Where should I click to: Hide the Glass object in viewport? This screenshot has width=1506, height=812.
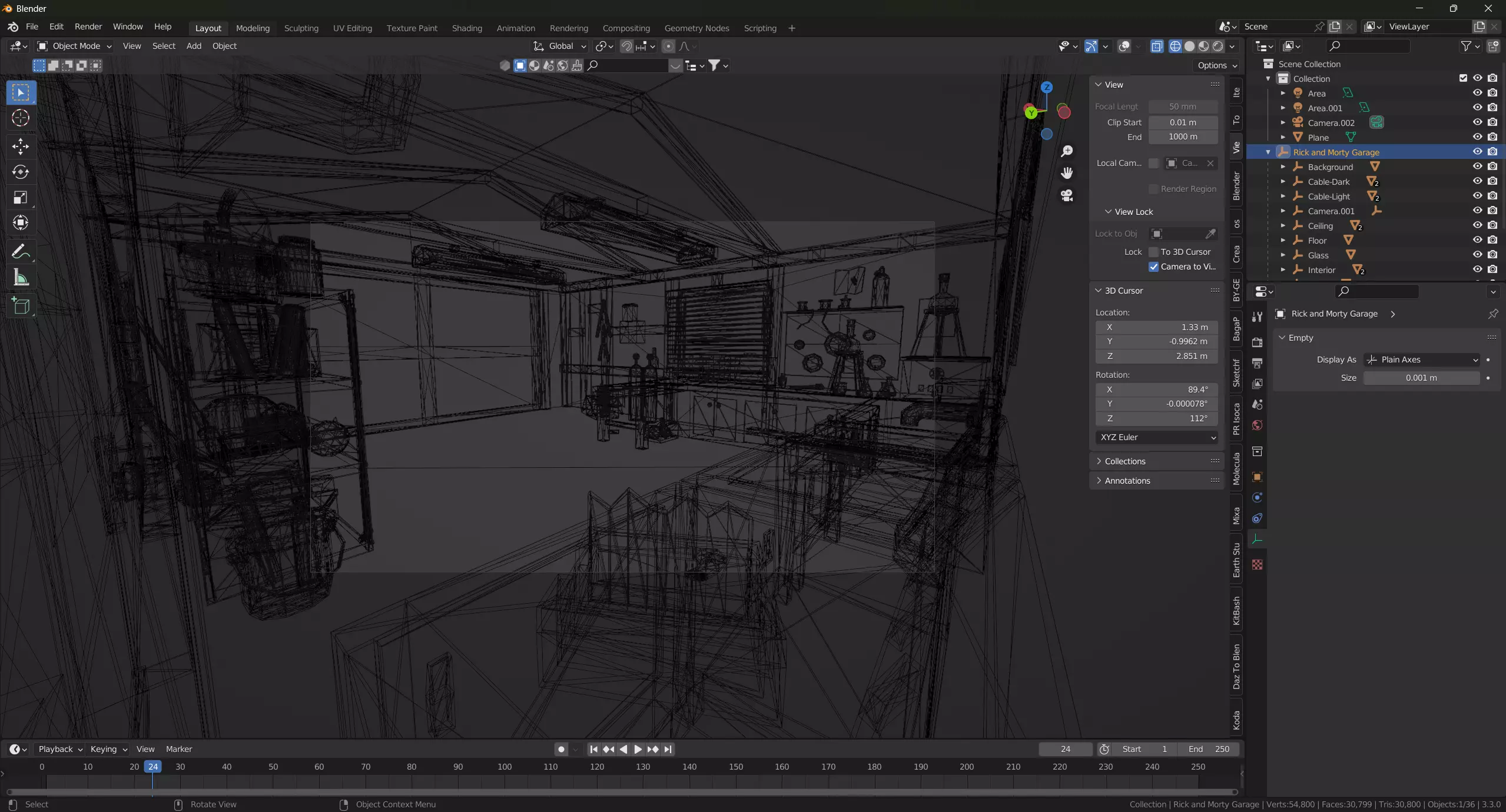click(1477, 255)
